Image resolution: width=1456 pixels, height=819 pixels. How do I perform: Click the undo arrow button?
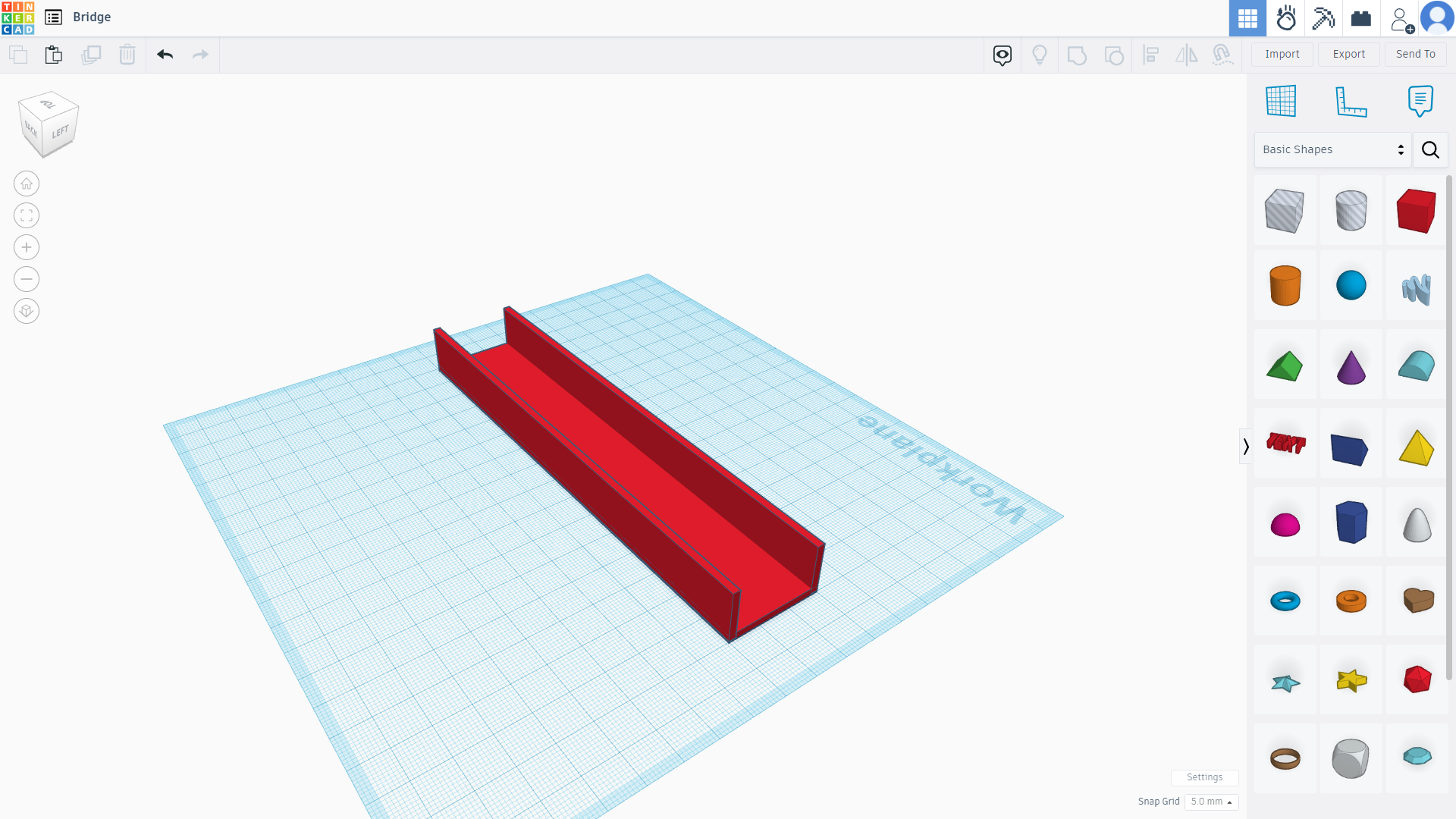165,55
